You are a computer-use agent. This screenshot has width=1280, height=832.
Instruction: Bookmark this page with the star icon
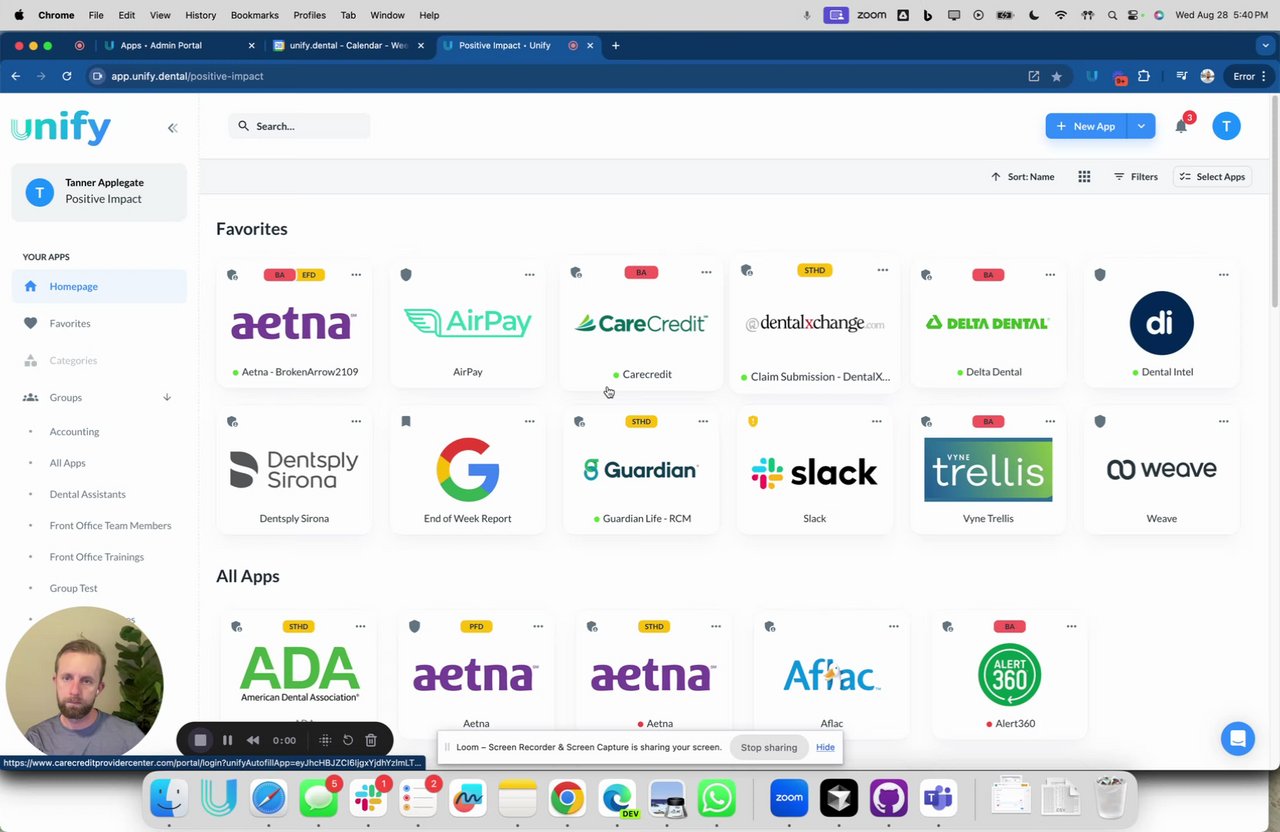(x=1056, y=76)
